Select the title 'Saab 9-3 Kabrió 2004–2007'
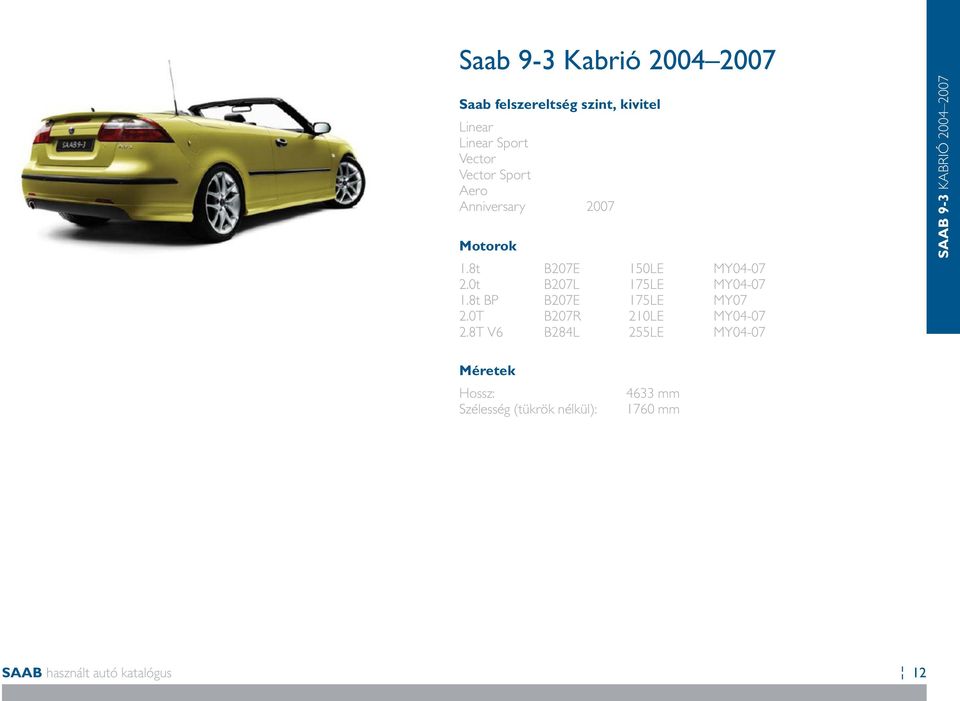This screenshot has height=701, width=960. 617,61
